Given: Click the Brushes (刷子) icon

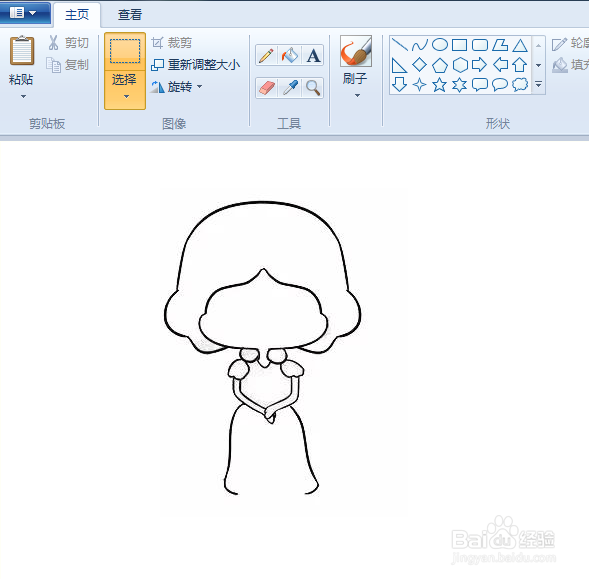Looking at the screenshot, I should point(356,51).
